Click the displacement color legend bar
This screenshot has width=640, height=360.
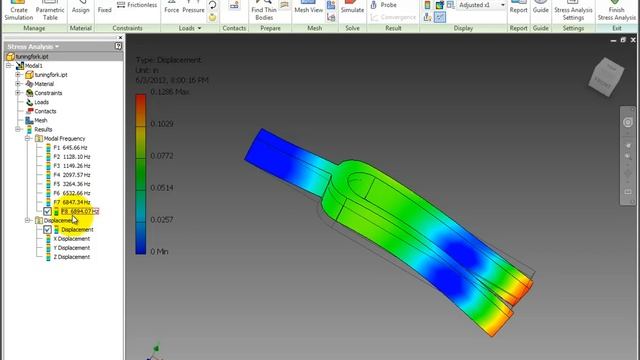click(141, 174)
